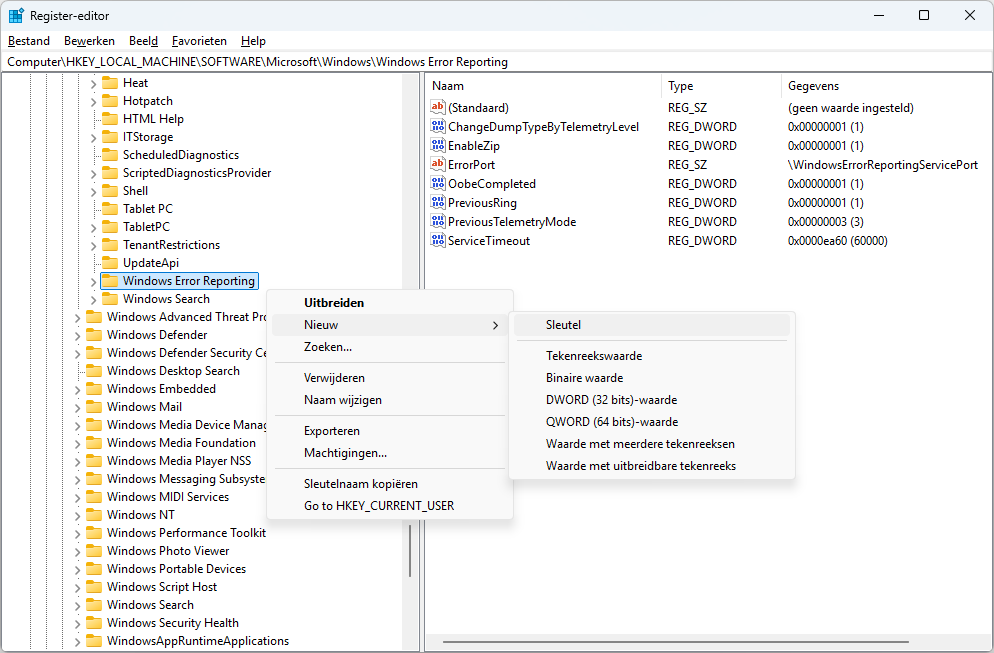Viewport: 994px width, 653px height.
Task: Click the TenantRestrictions folder icon
Action: pos(110,245)
